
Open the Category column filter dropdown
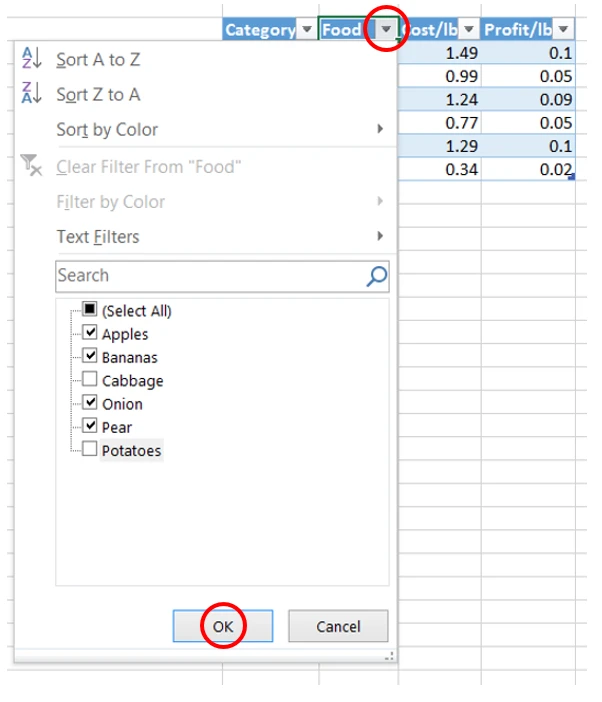tap(306, 30)
